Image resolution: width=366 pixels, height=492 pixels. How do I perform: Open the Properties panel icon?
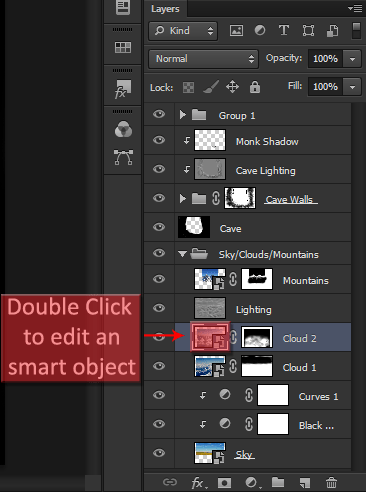click(123, 7)
